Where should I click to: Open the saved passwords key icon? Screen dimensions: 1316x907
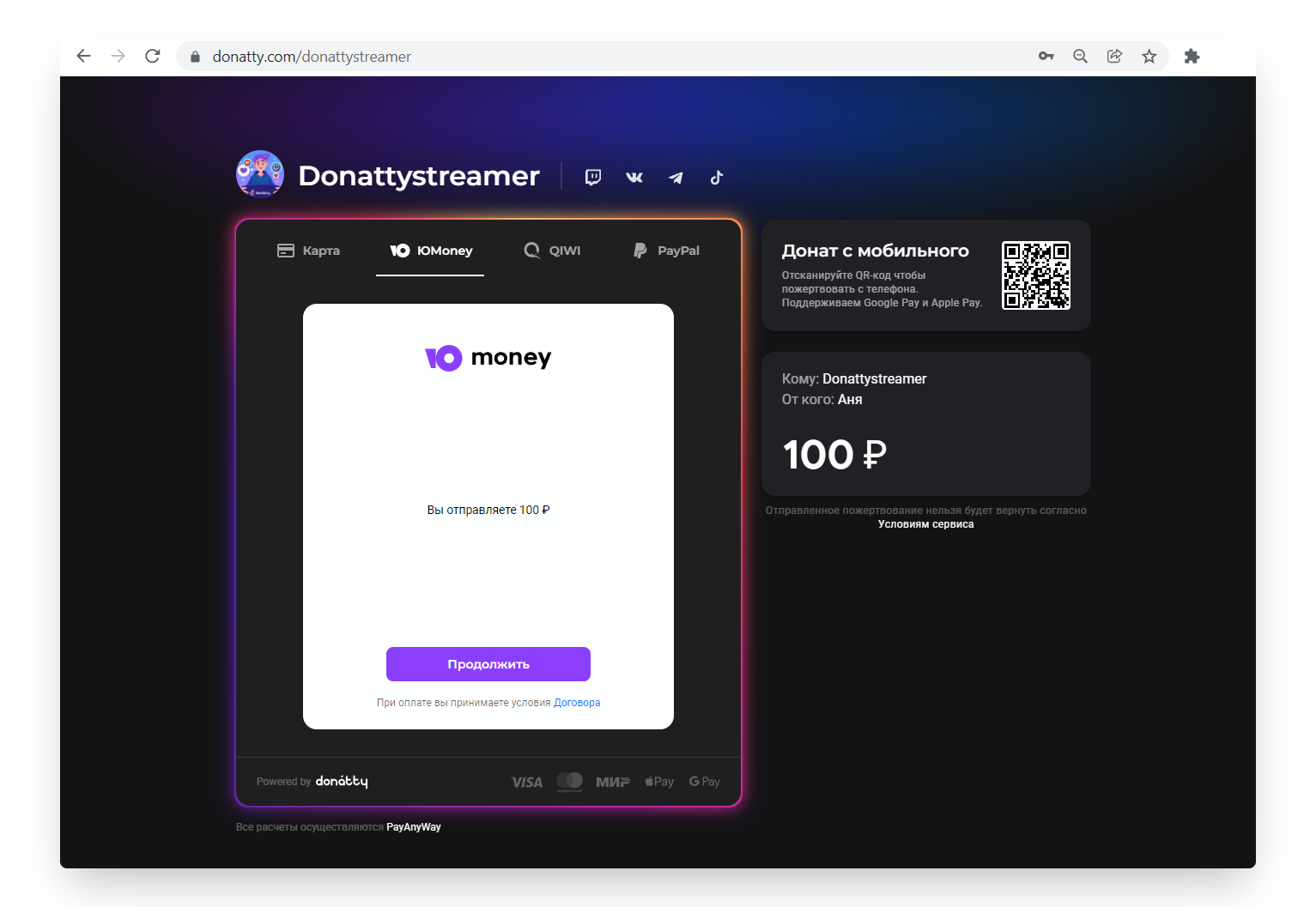1046,56
